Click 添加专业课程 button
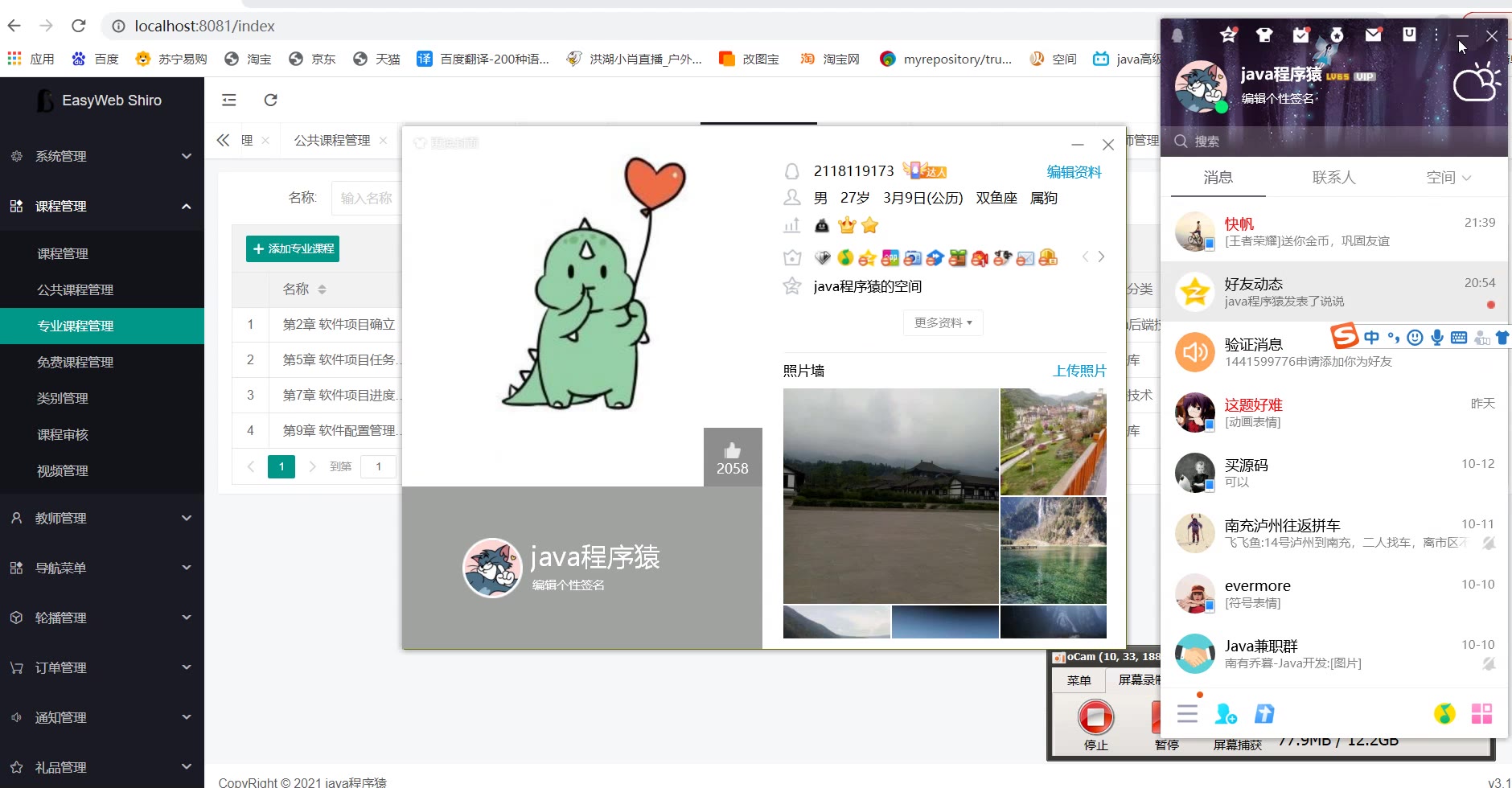 pos(293,248)
